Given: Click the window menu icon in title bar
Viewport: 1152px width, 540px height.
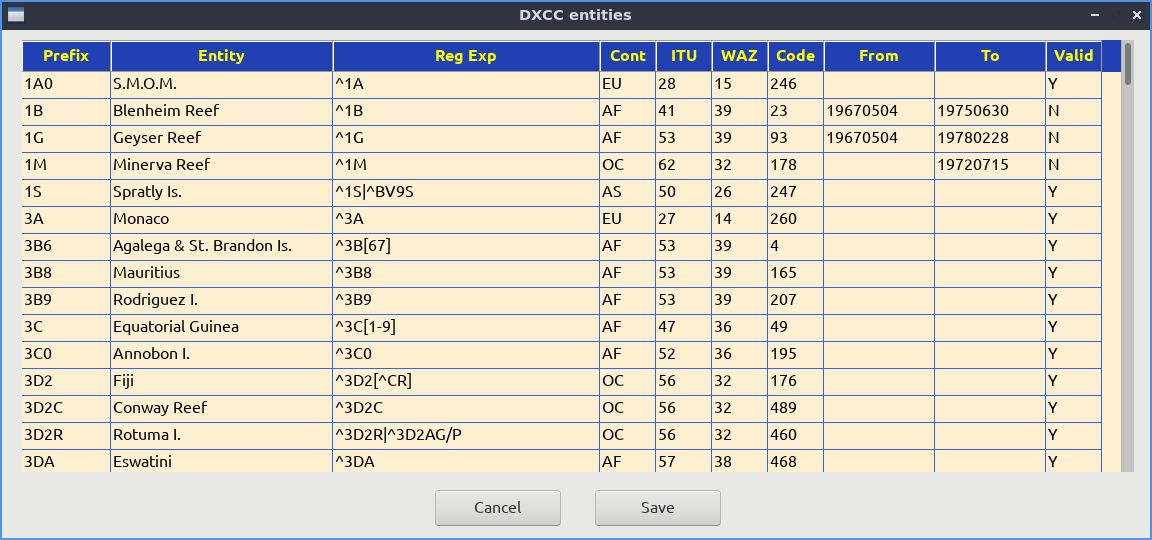Looking at the screenshot, I should point(15,15).
